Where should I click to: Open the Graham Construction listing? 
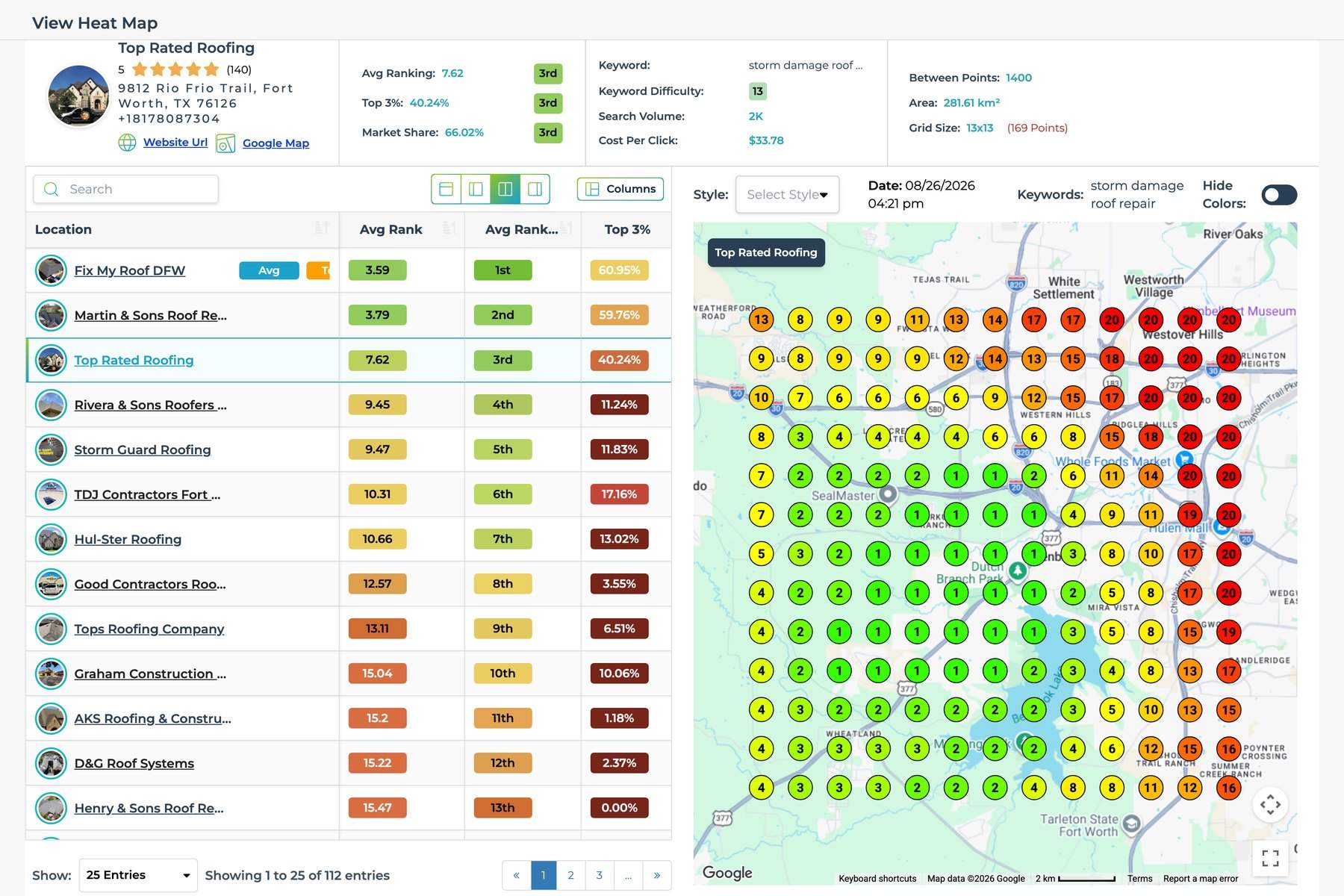point(150,673)
